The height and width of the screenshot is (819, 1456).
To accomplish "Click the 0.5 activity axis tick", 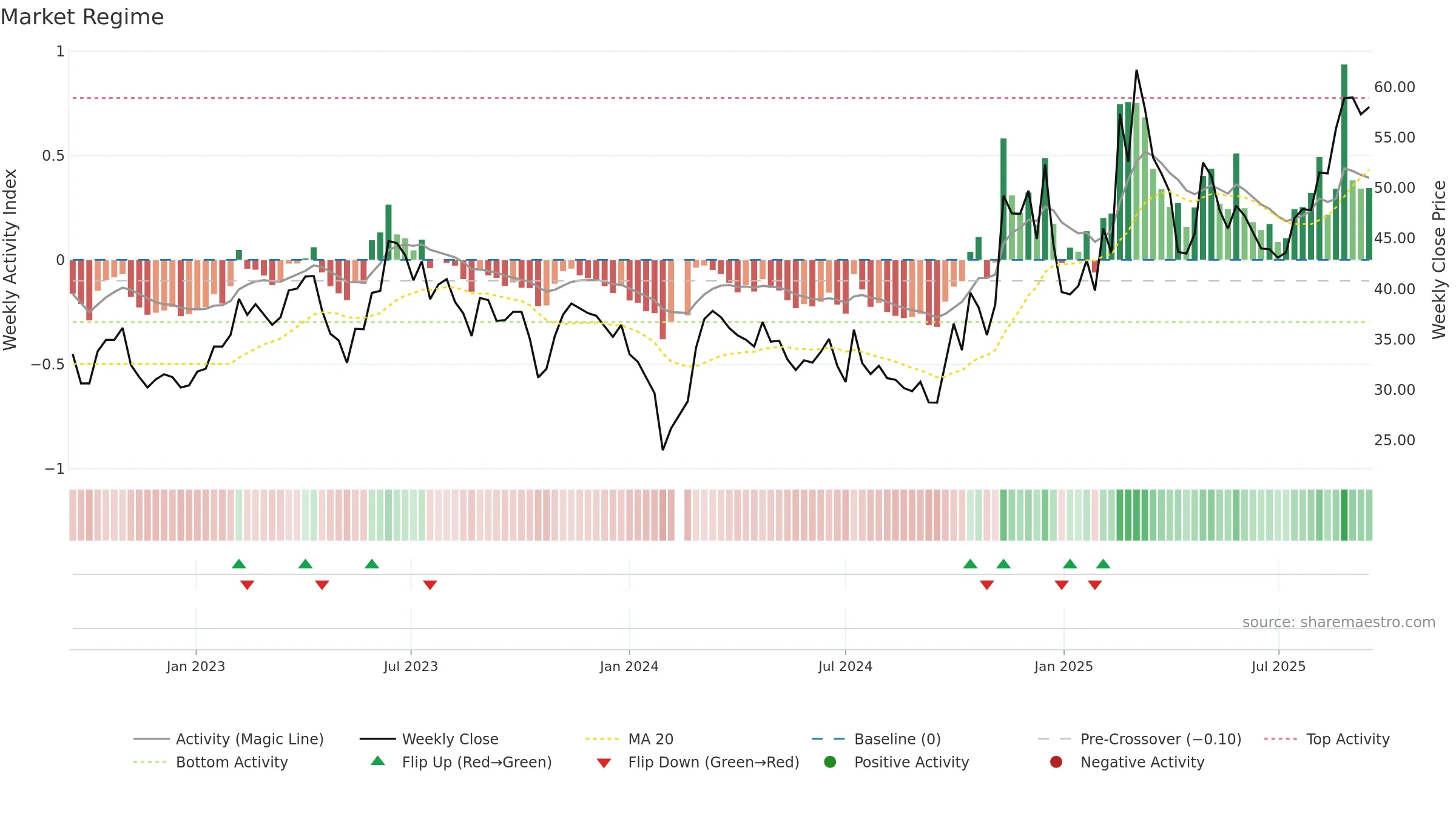I will pos(53,156).
